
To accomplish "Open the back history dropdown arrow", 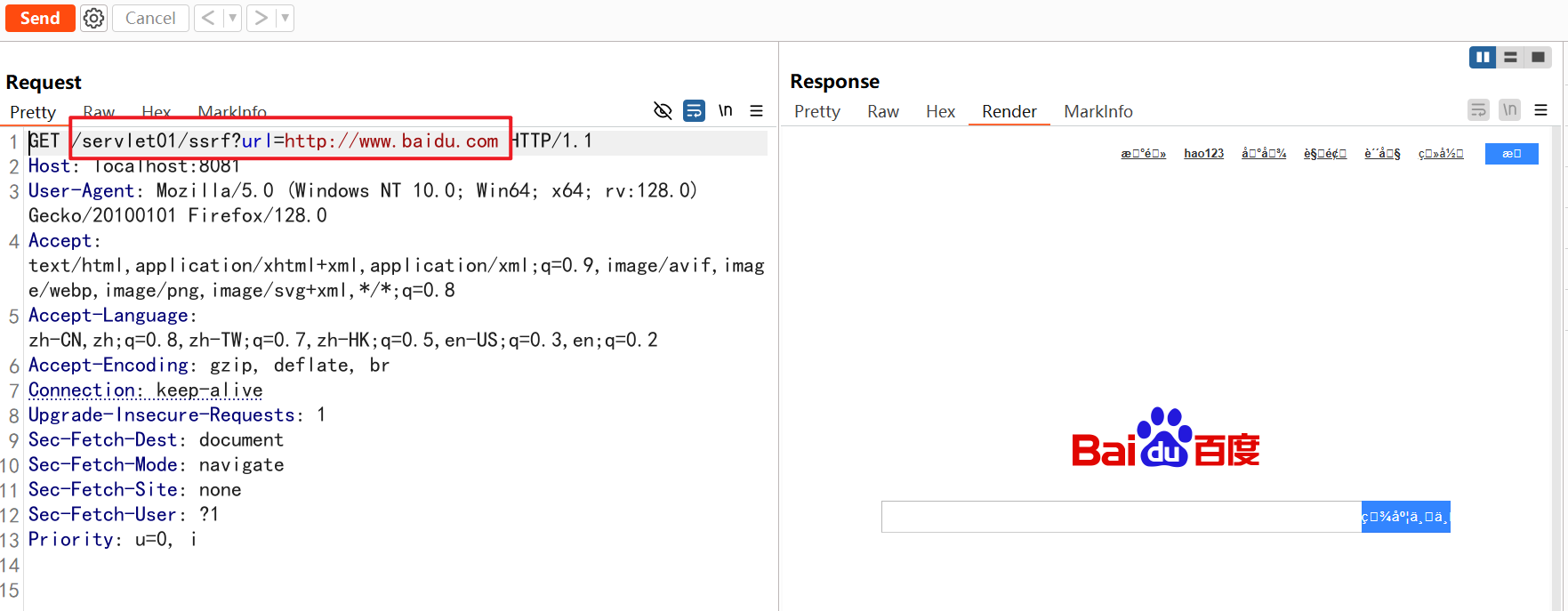I will (x=232, y=18).
